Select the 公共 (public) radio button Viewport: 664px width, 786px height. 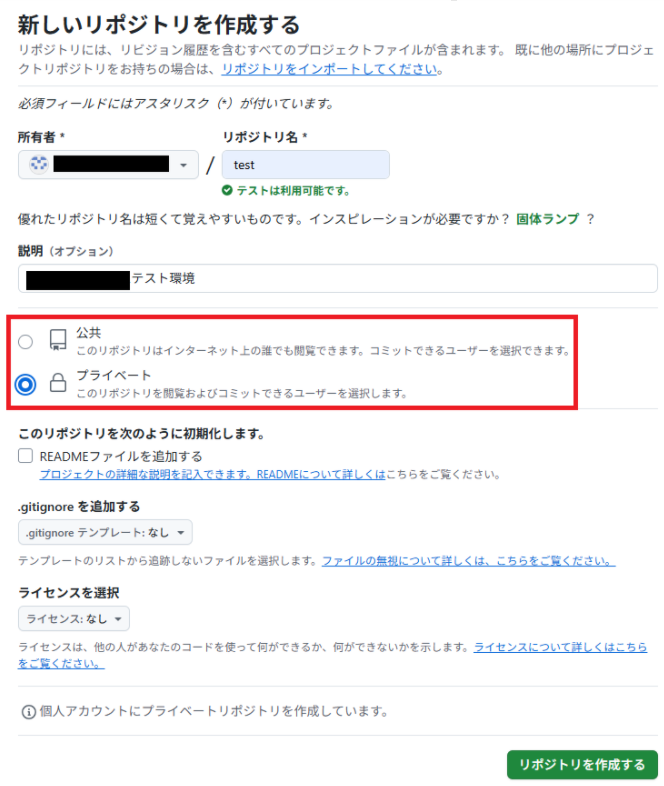(x=26, y=342)
